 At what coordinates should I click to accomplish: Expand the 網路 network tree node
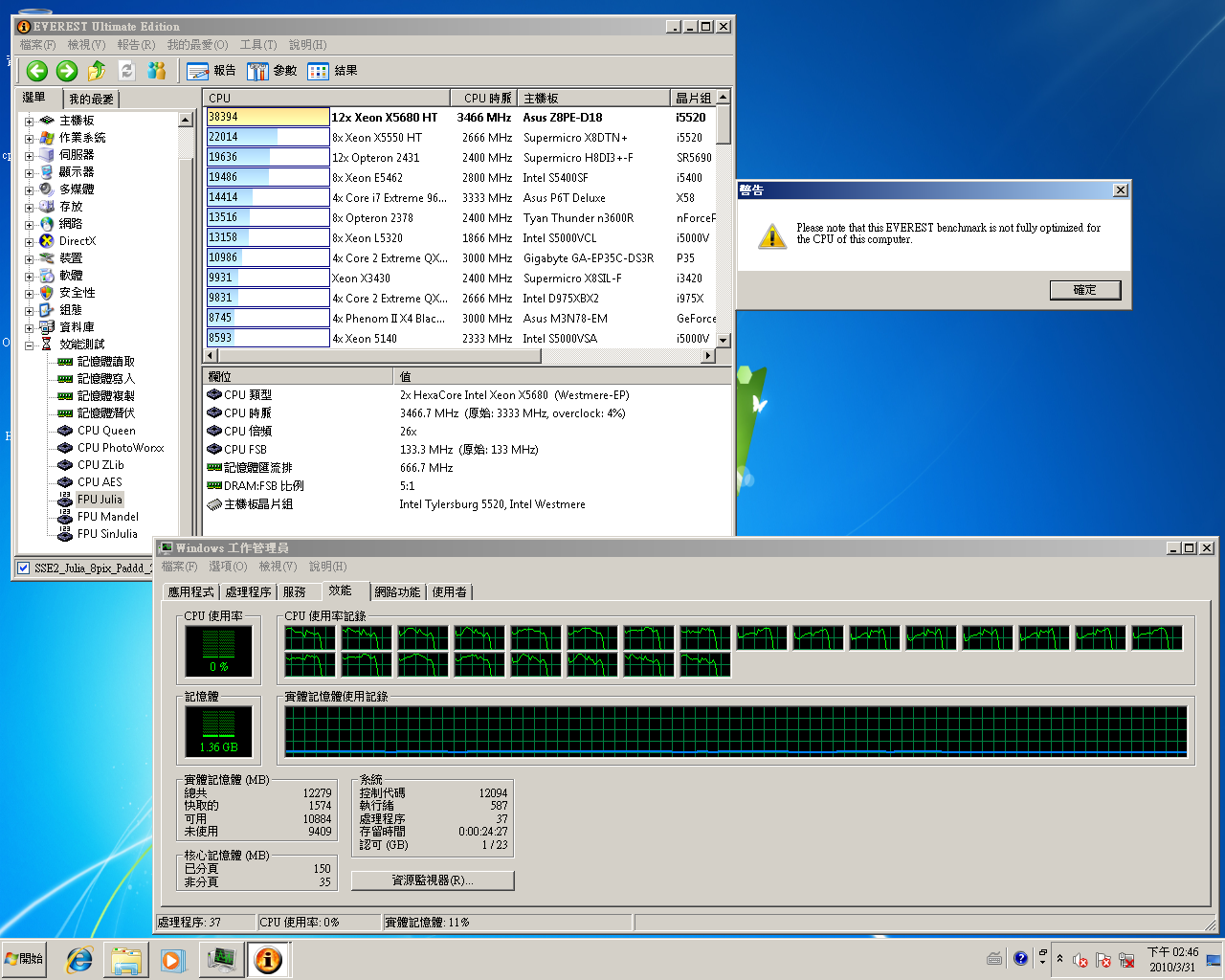pyautogui.click(x=29, y=225)
